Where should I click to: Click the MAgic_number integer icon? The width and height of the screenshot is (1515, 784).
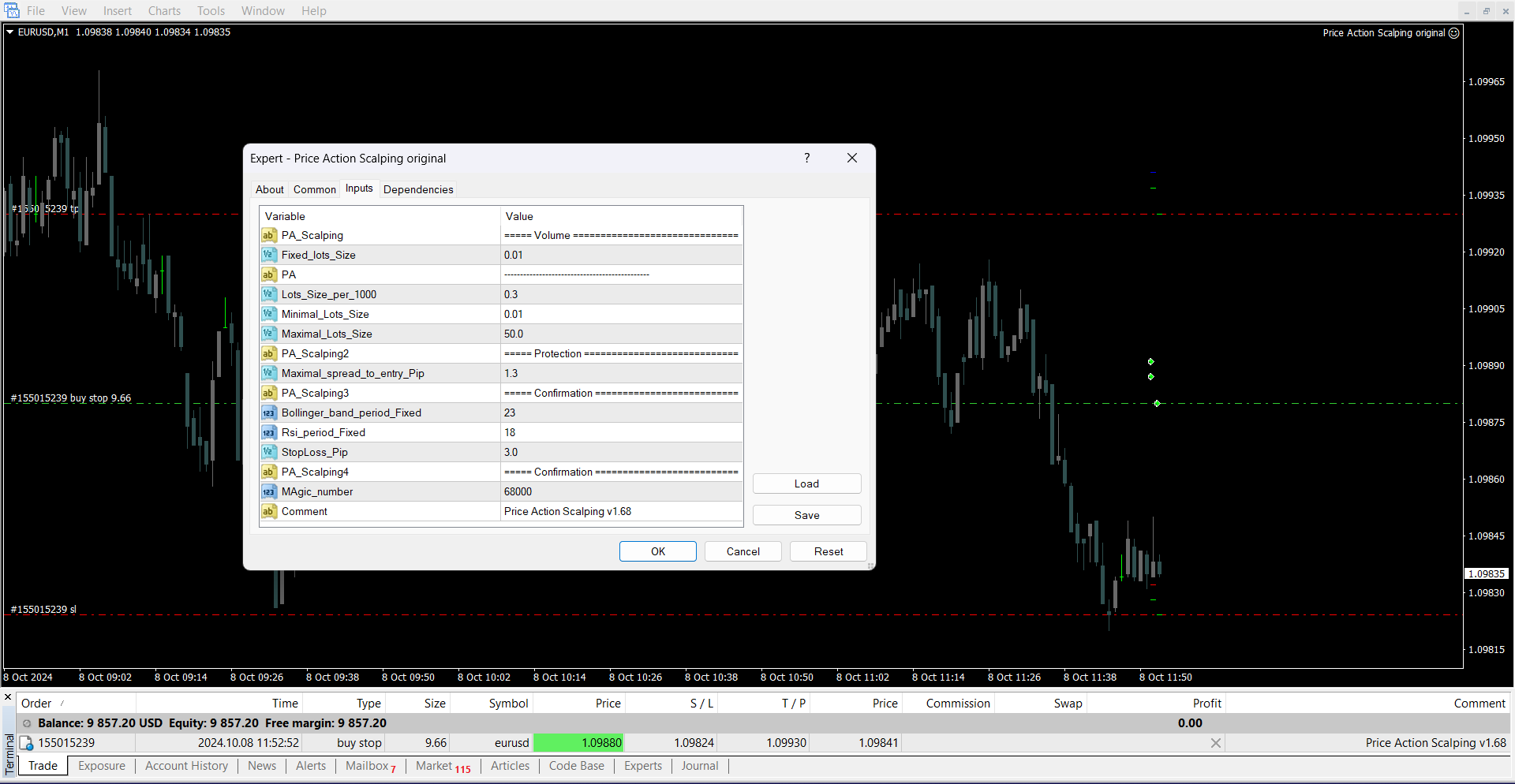[268, 491]
